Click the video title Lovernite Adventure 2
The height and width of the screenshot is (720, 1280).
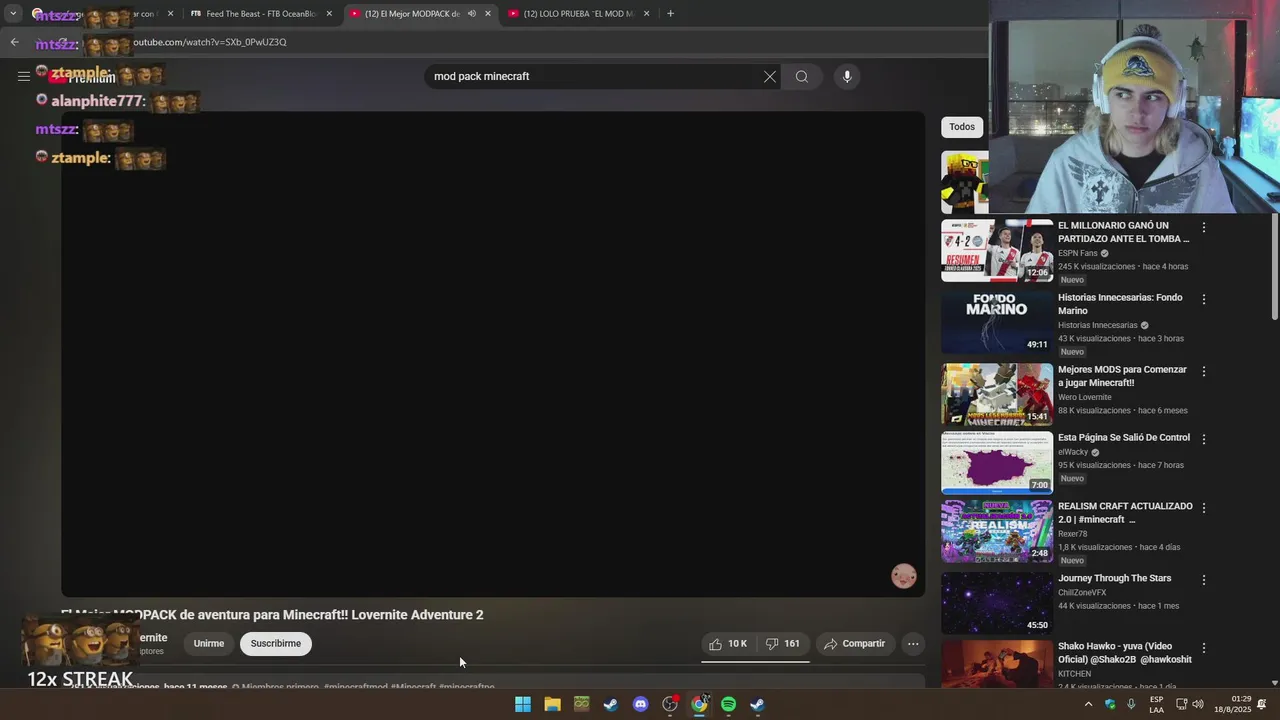[x=272, y=615]
